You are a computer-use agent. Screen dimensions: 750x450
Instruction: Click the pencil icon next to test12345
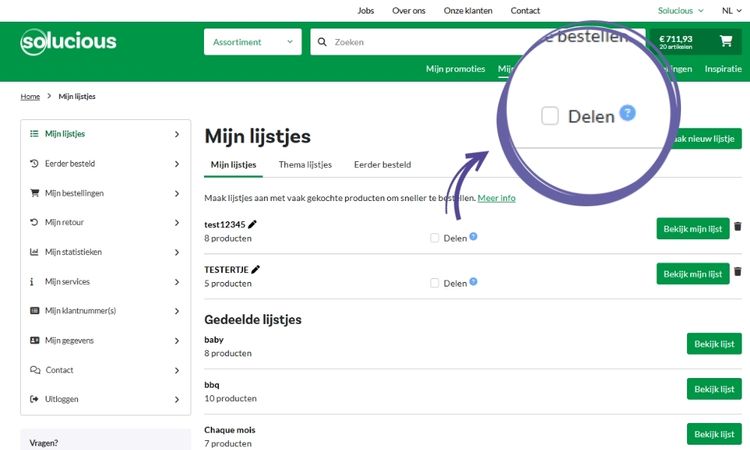pos(253,224)
